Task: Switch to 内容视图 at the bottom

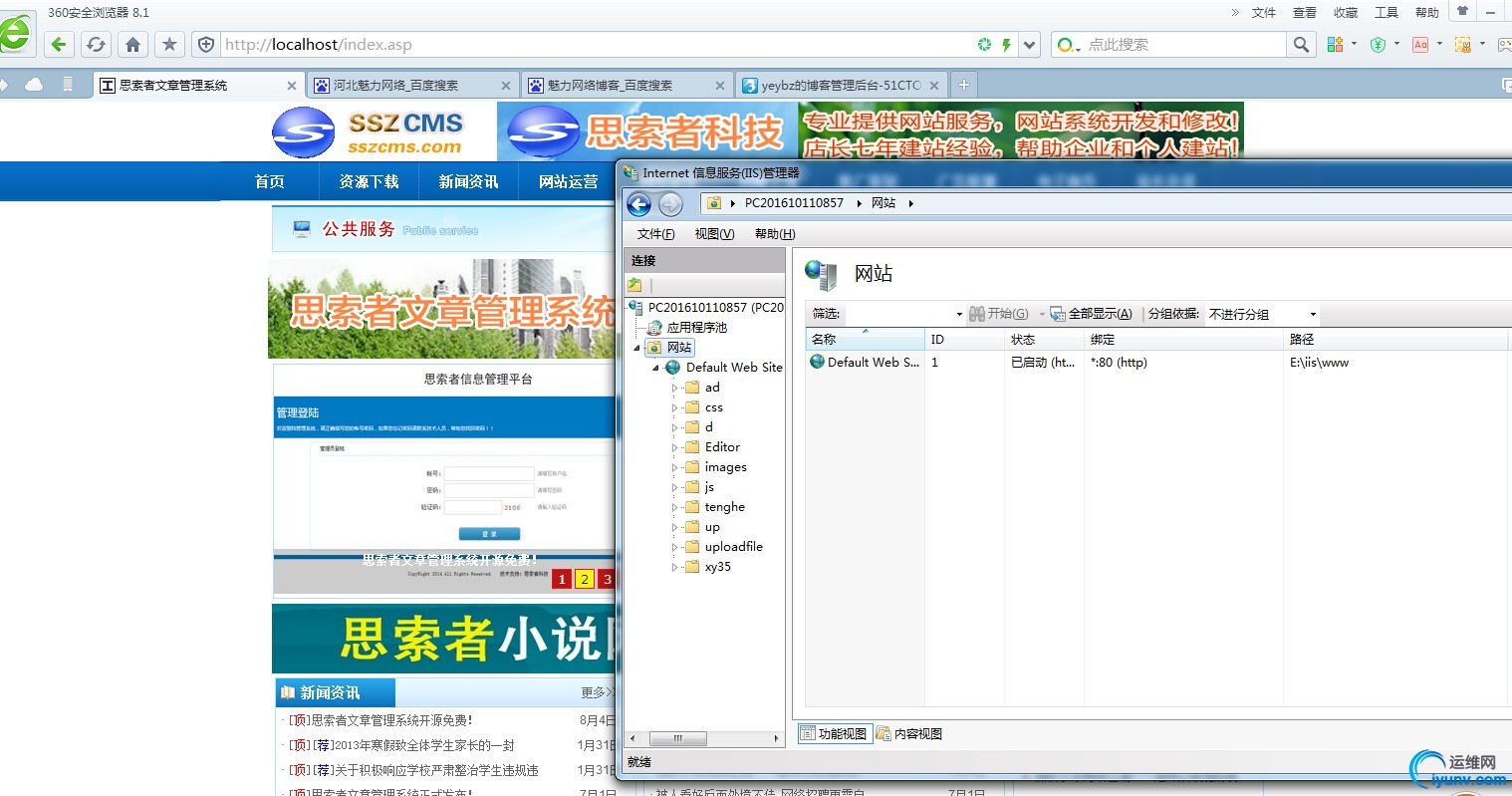Action: tap(909, 734)
